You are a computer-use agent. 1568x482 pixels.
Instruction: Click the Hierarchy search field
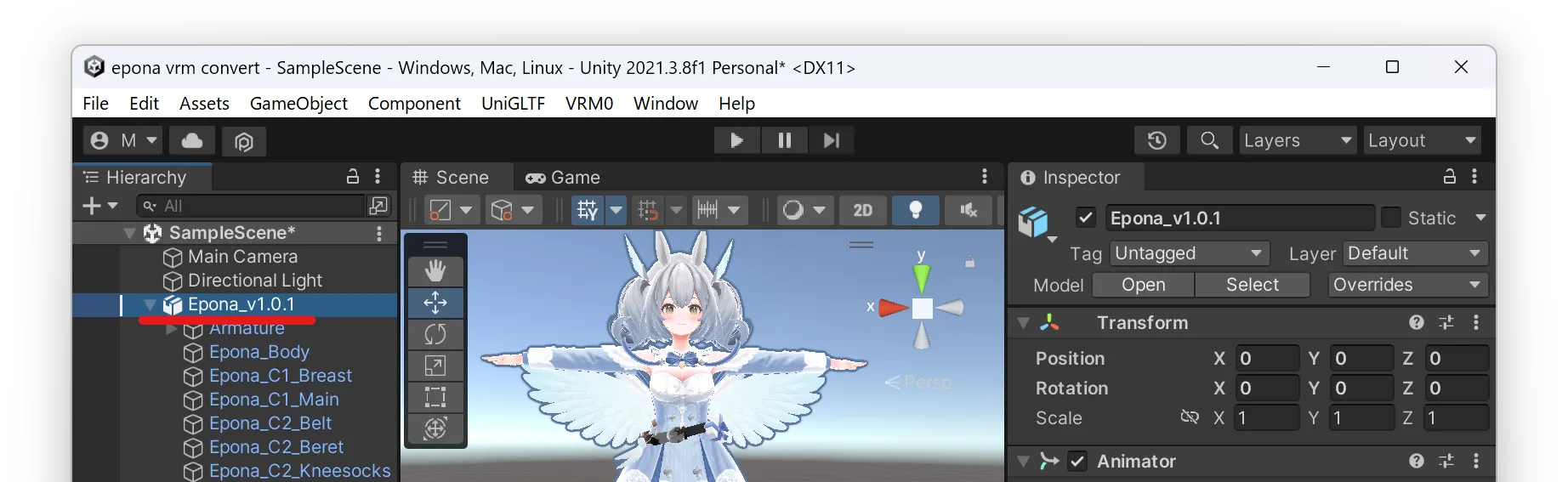pyautogui.click(x=250, y=206)
